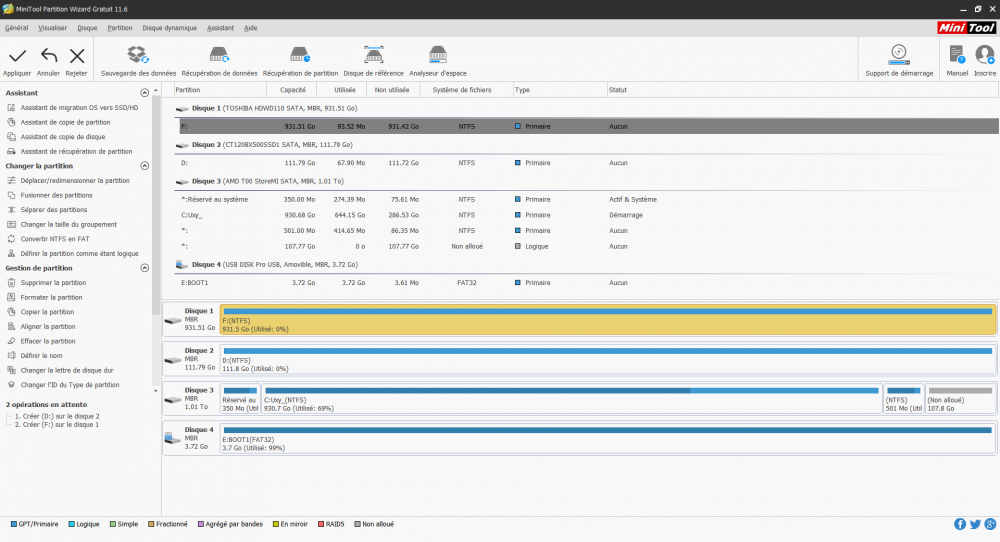Click the Annuler undo icon

pyautogui.click(x=48, y=56)
